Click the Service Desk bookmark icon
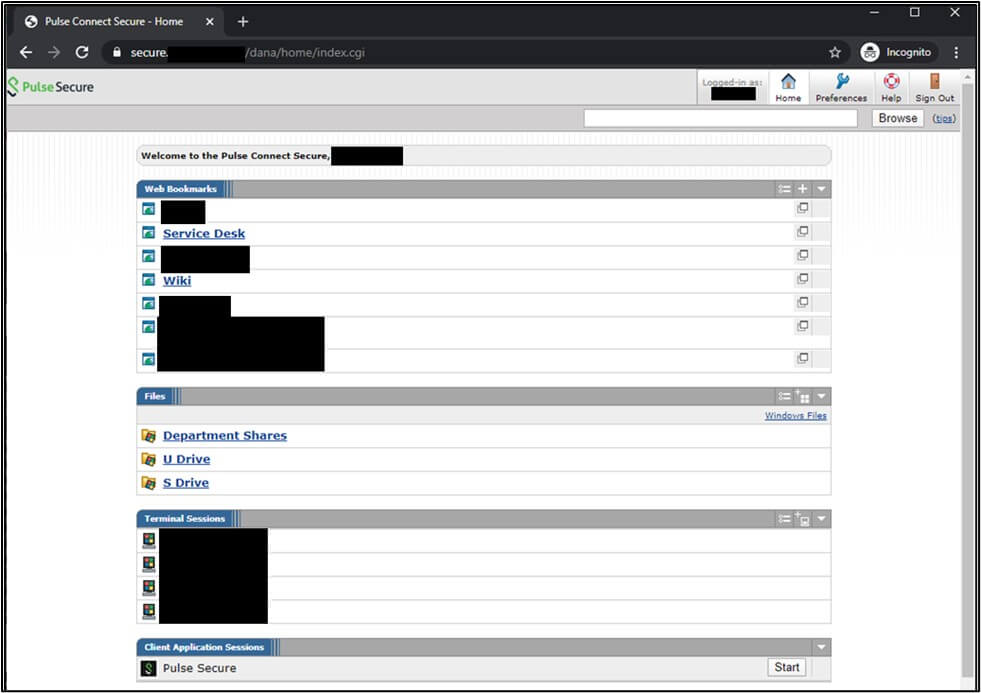The height and width of the screenshot is (693, 981). click(x=148, y=233)
